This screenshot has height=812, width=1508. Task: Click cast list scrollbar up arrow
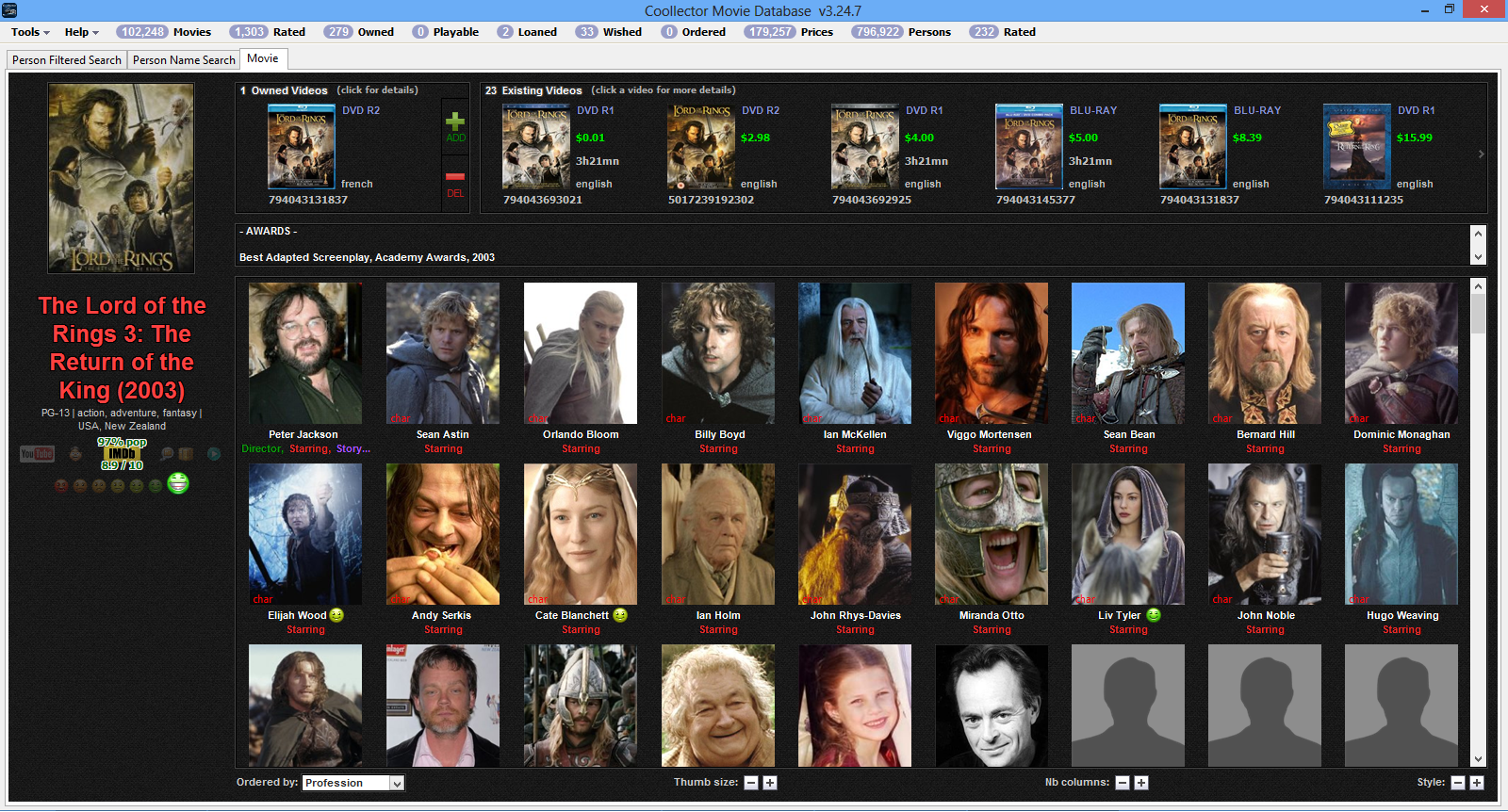1478,286
